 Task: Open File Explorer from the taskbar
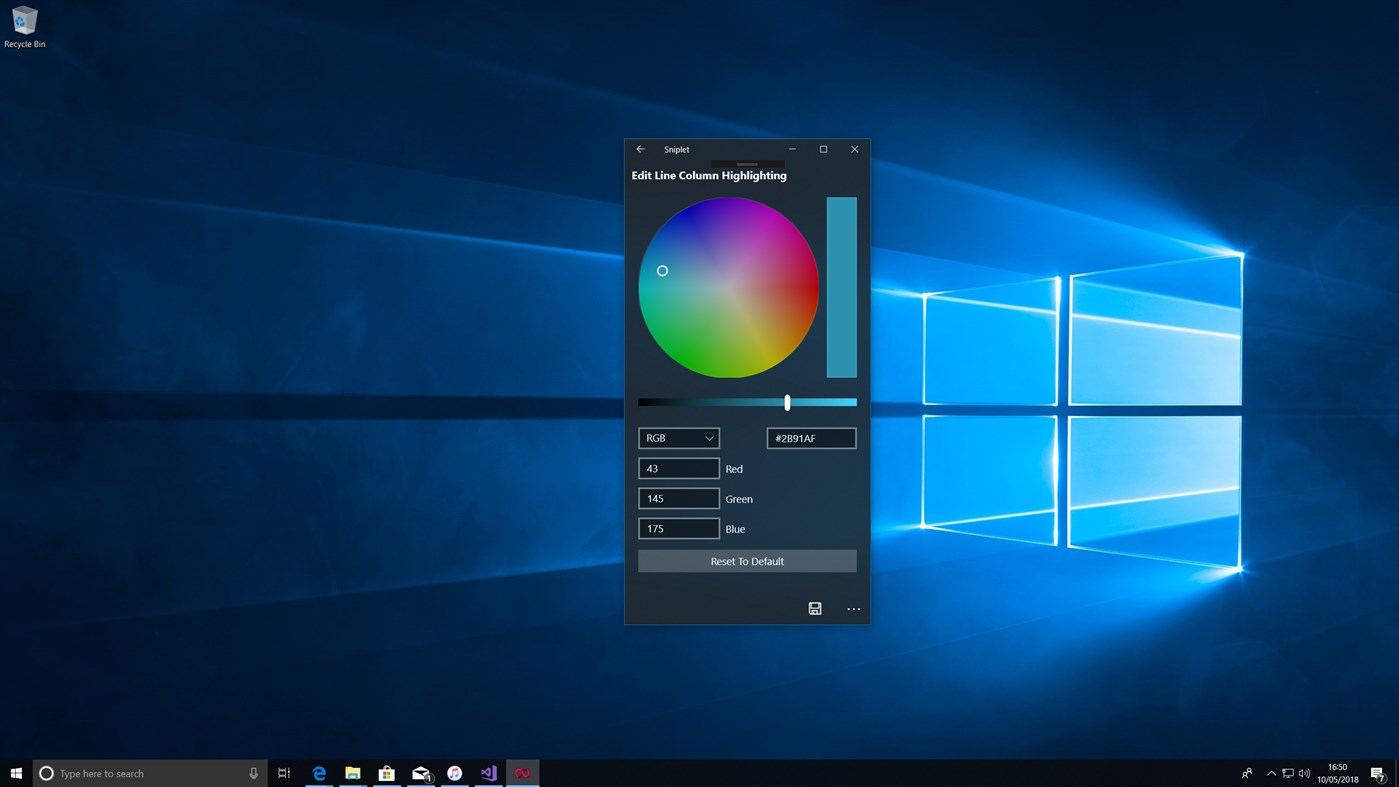pos(353,773)
